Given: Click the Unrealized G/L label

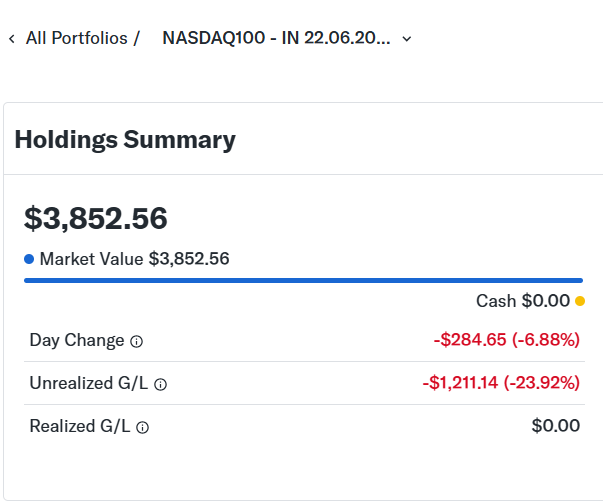Looking at the screenshot, I should (89, 383).
